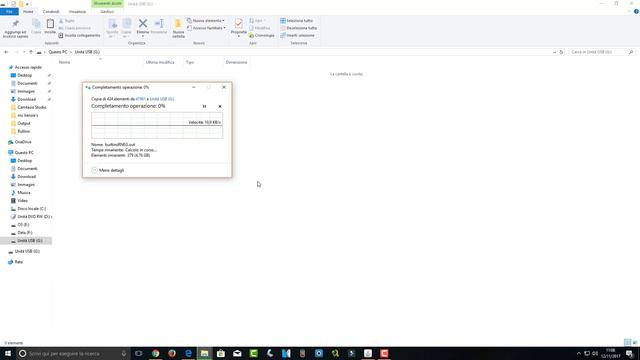
Task: Switch to the Condividi ribbon tab
Action: point(51,11)
